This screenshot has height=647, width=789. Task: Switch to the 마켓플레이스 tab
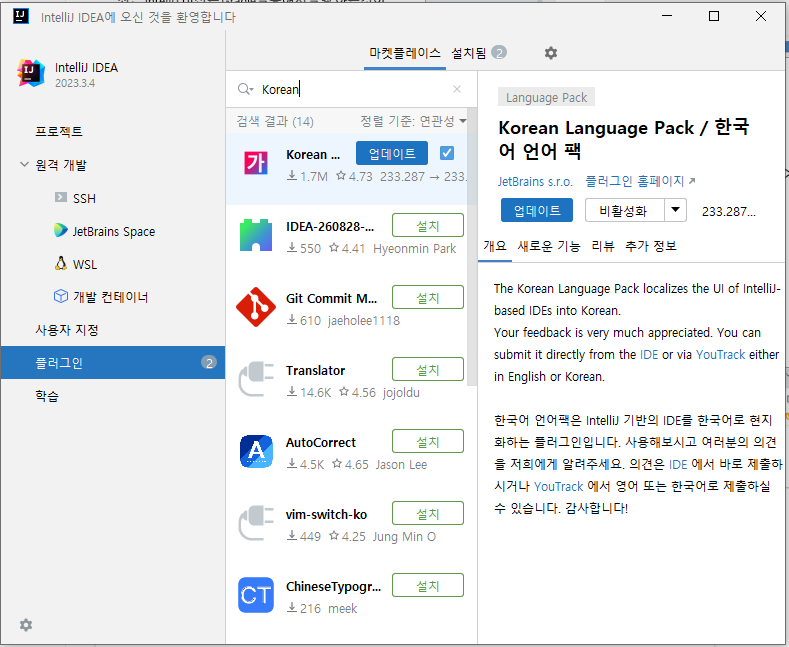[x=405, y=53]
